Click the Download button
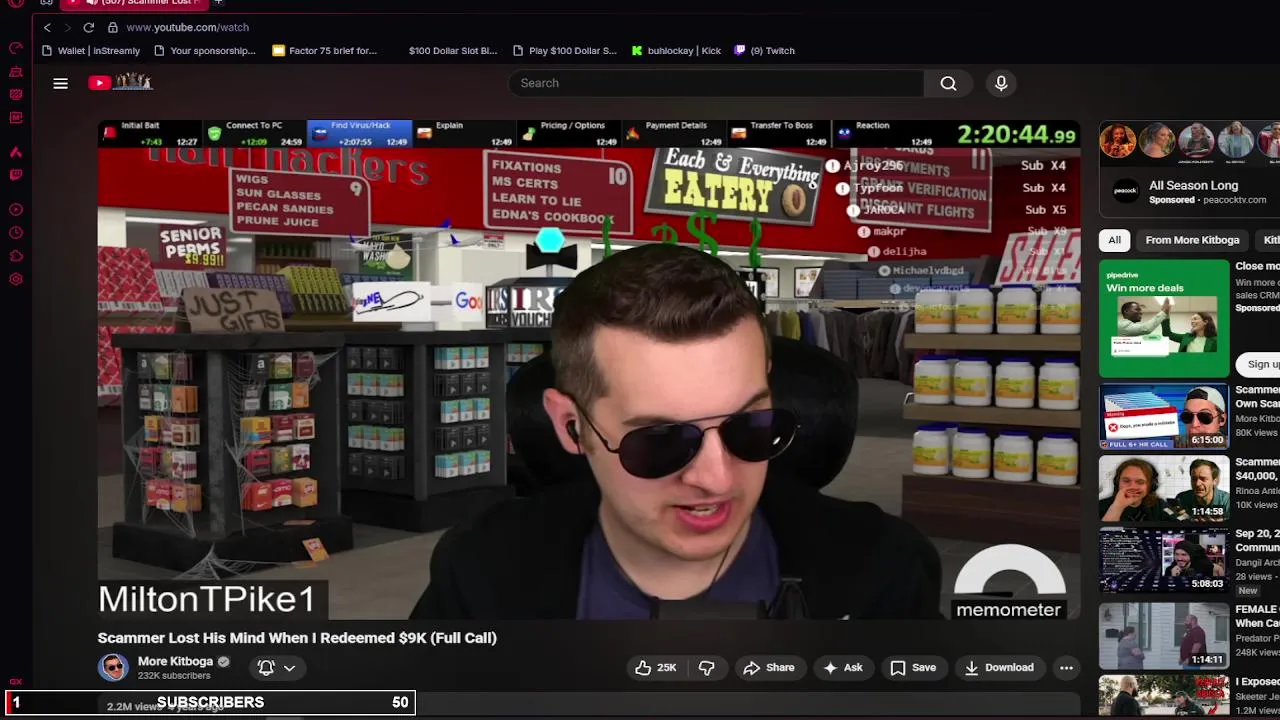Image resolution: width=1280 pixels, height=720 pixels. 998,667
